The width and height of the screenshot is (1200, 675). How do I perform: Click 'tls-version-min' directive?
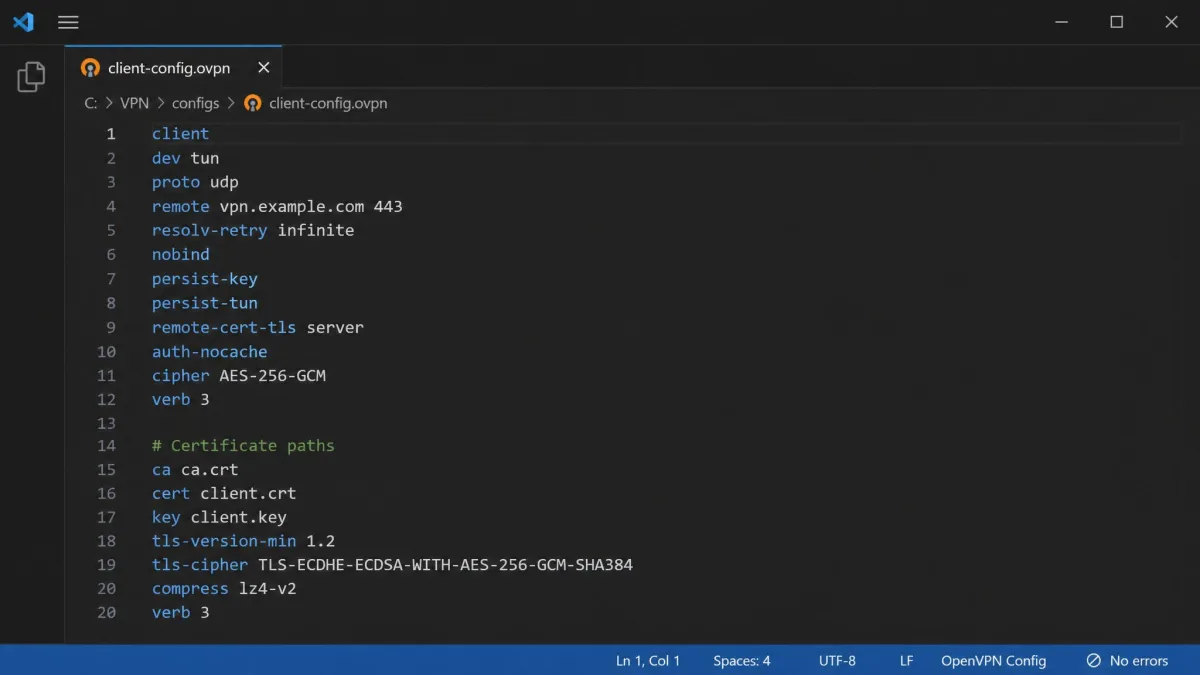(224, 541)
